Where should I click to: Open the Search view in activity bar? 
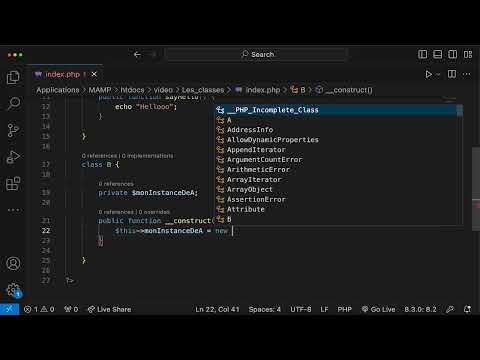(13, 103)
